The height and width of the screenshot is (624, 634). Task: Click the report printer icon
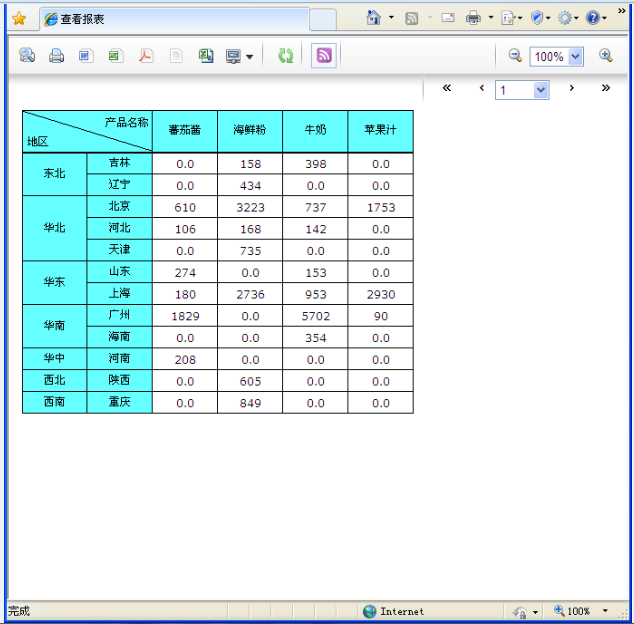pos(56,55)
